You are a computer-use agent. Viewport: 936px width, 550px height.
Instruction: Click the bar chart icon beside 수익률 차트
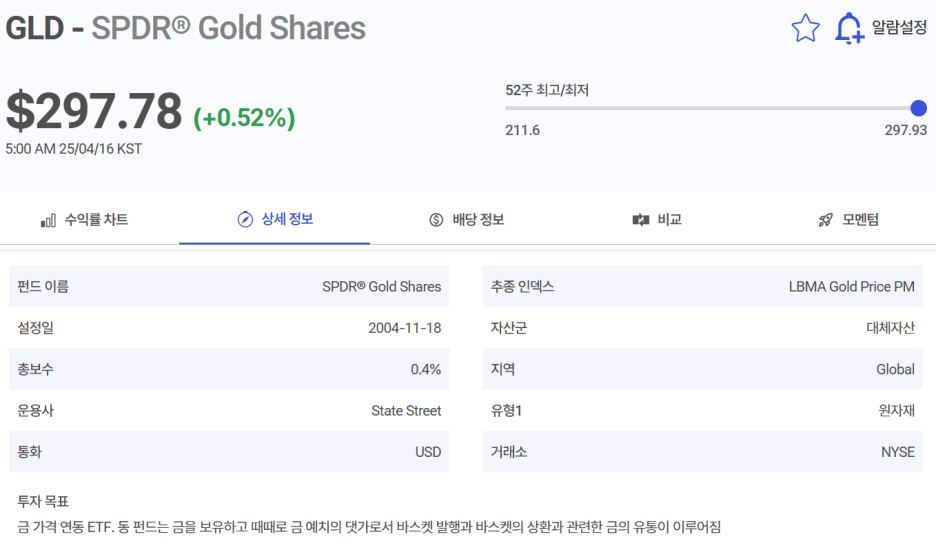pos(48,220)
